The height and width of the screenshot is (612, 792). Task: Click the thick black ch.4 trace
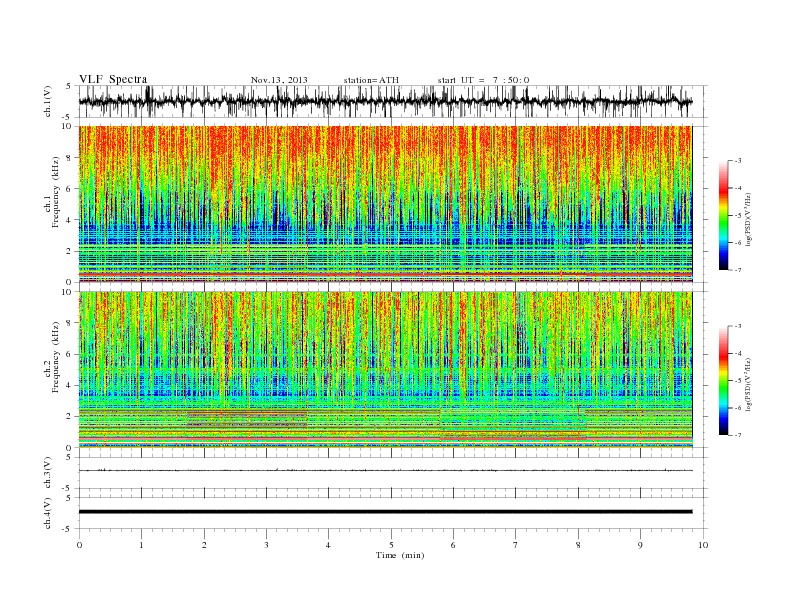click(385, 512)
